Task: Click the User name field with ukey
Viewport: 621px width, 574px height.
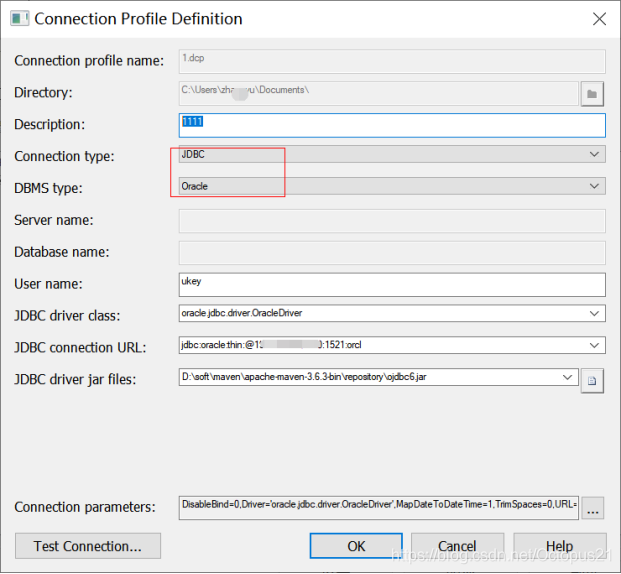Action: [x=392, y=284]
